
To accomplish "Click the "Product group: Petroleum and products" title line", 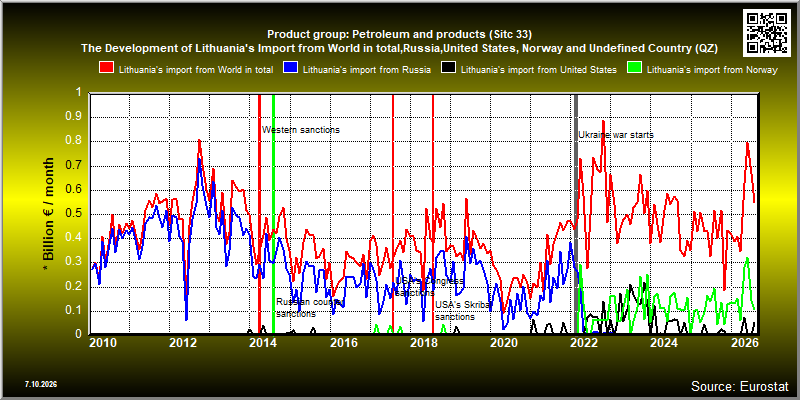I will point(399,35).
